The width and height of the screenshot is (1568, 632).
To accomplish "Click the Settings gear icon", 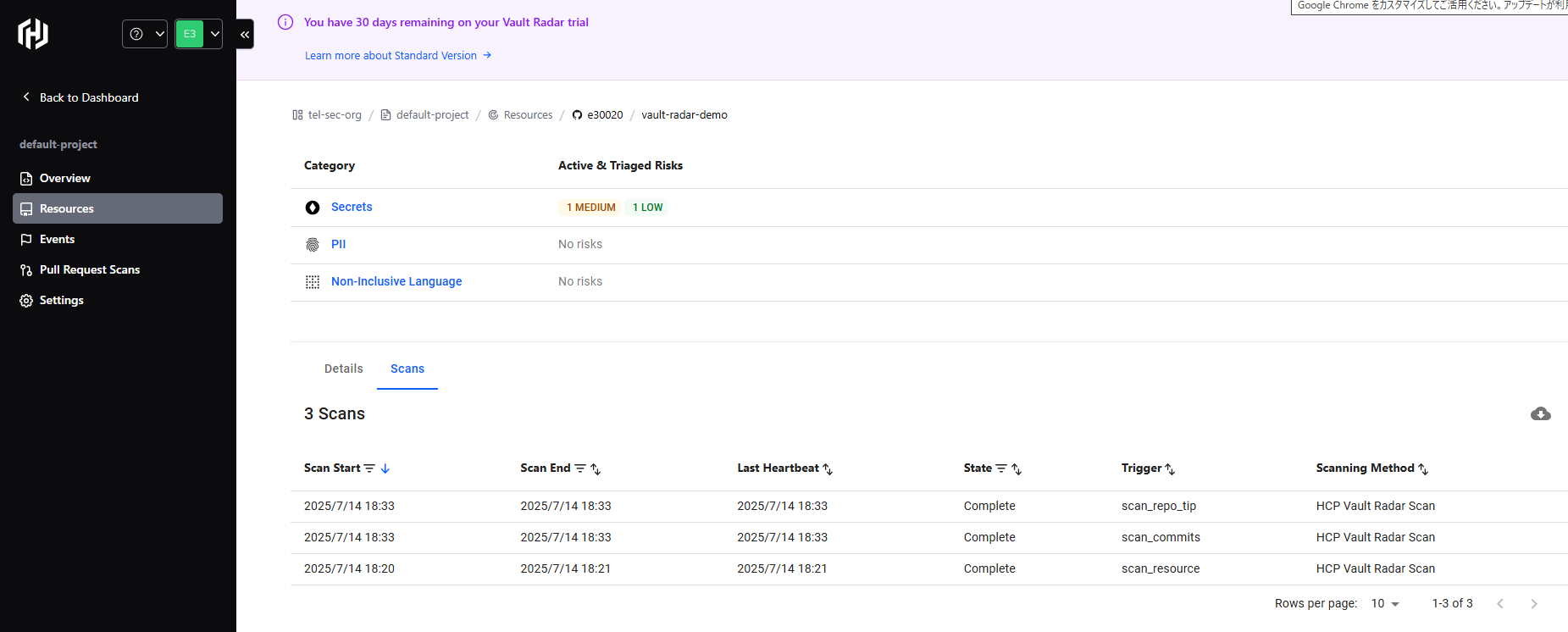I will [26, 301].
